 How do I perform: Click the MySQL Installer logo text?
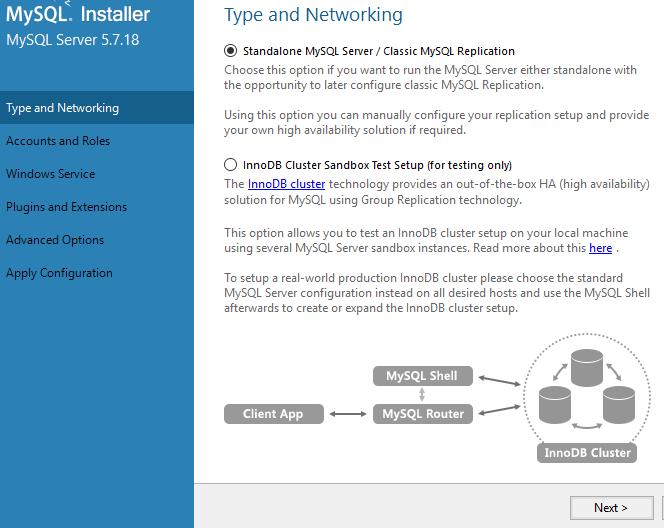(78, 14)
